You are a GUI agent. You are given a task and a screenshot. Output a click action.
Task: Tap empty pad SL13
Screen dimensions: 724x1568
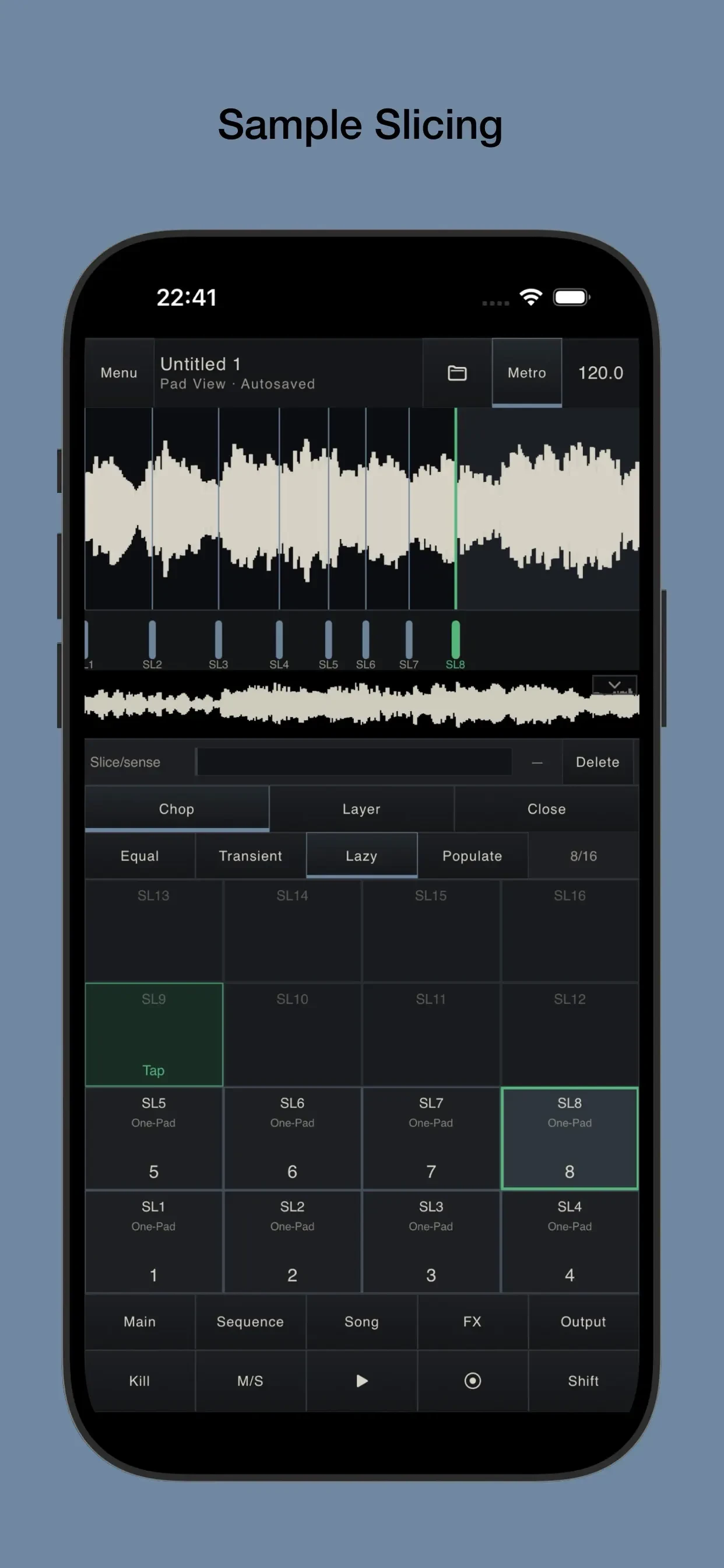[153, 930]
